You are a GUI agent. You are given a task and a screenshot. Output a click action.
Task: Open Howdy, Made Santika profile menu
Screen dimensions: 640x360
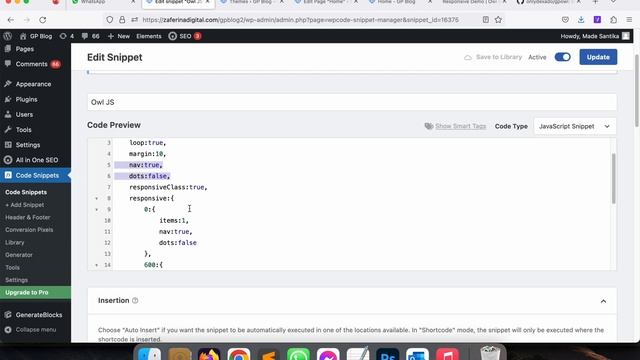pyautogui.click(x=595, y=36)
